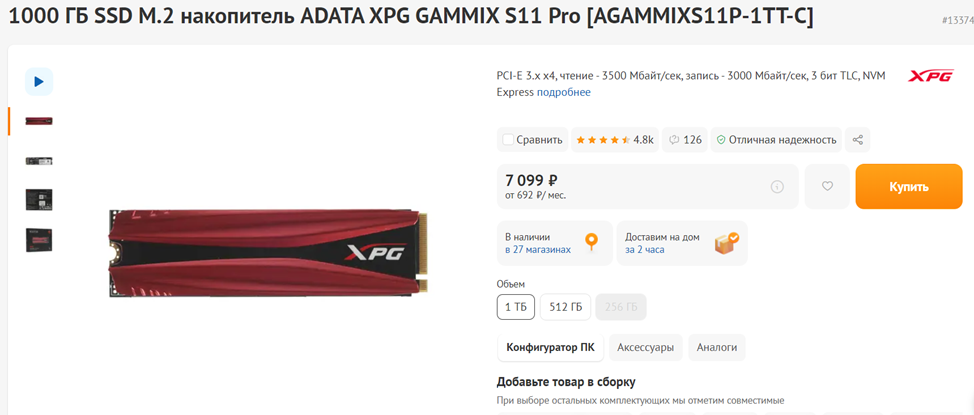The image size is (974, 415).
Task: Click the orange 'Купить' button
Action: [x=909, y=186]
